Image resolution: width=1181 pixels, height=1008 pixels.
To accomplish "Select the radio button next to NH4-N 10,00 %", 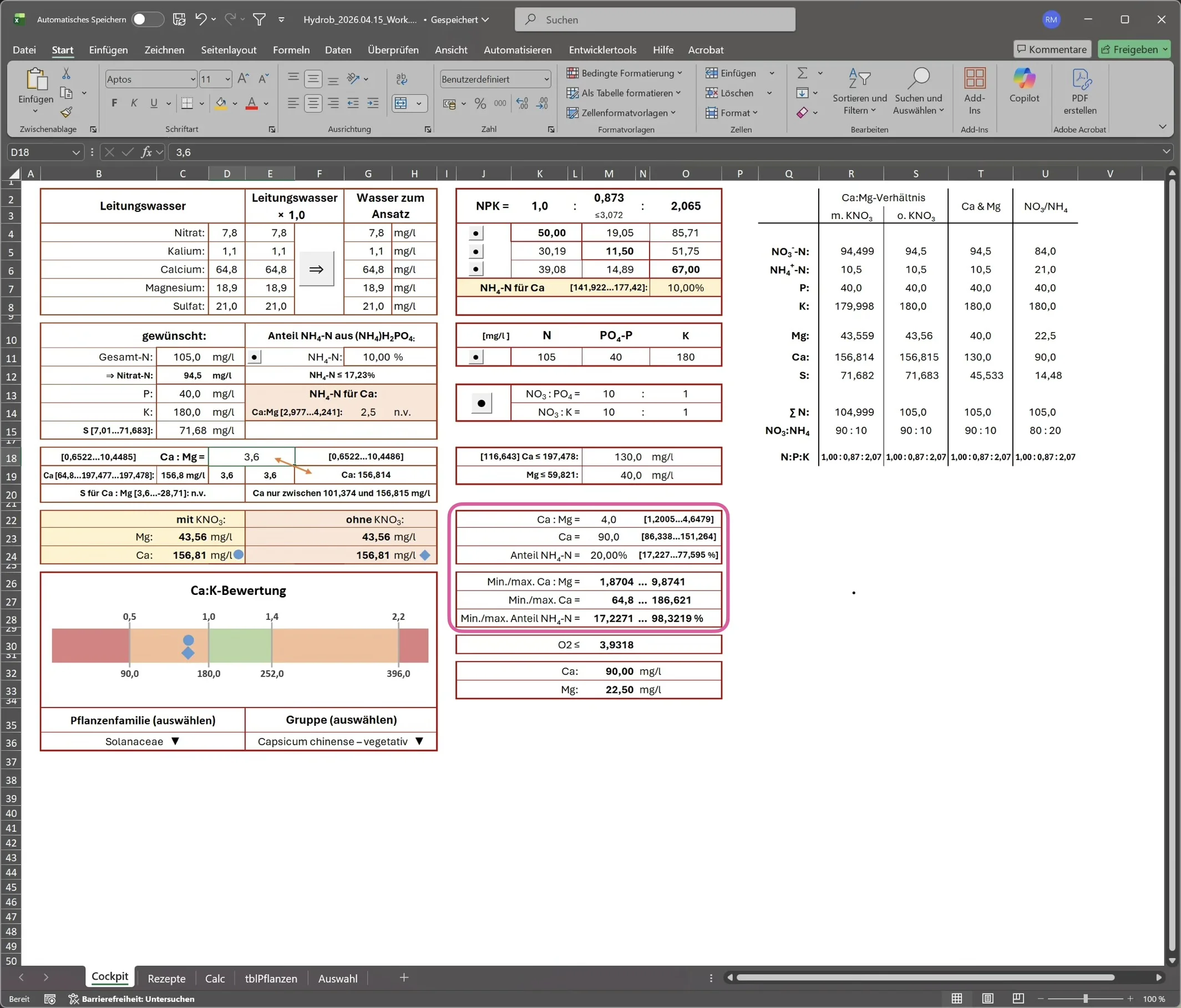I will (x=254, y=357).
